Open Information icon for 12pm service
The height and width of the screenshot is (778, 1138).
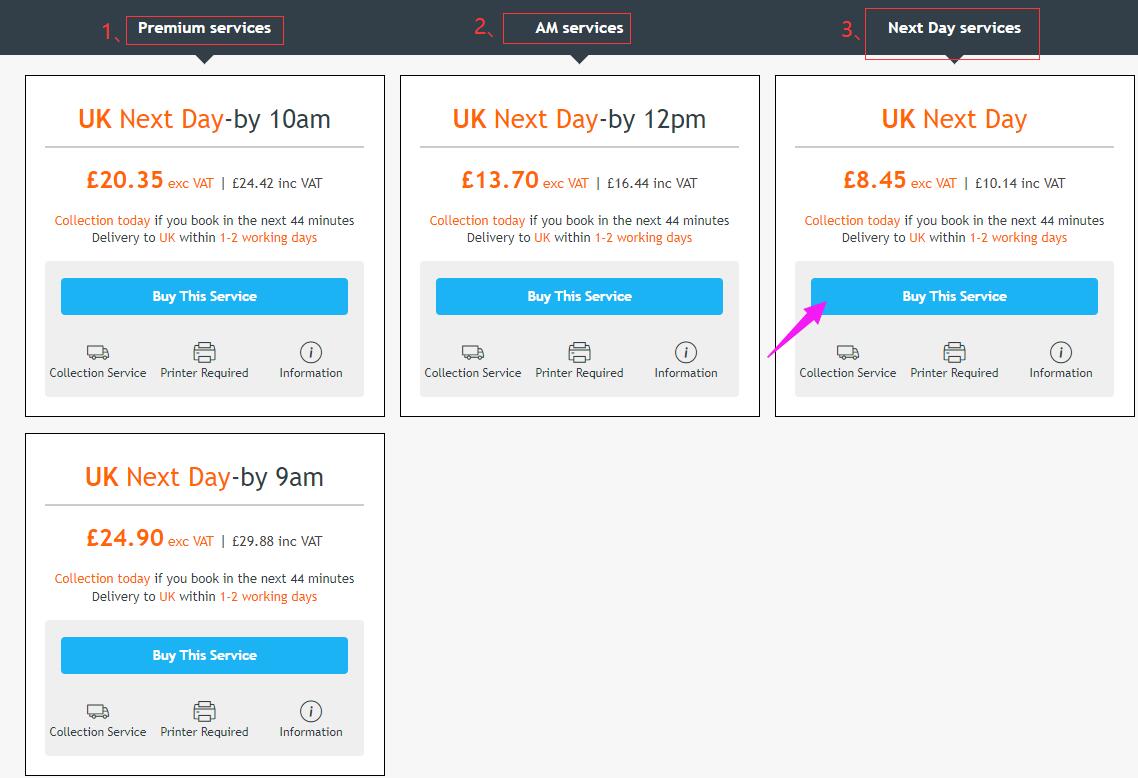[x=686, y=352]
